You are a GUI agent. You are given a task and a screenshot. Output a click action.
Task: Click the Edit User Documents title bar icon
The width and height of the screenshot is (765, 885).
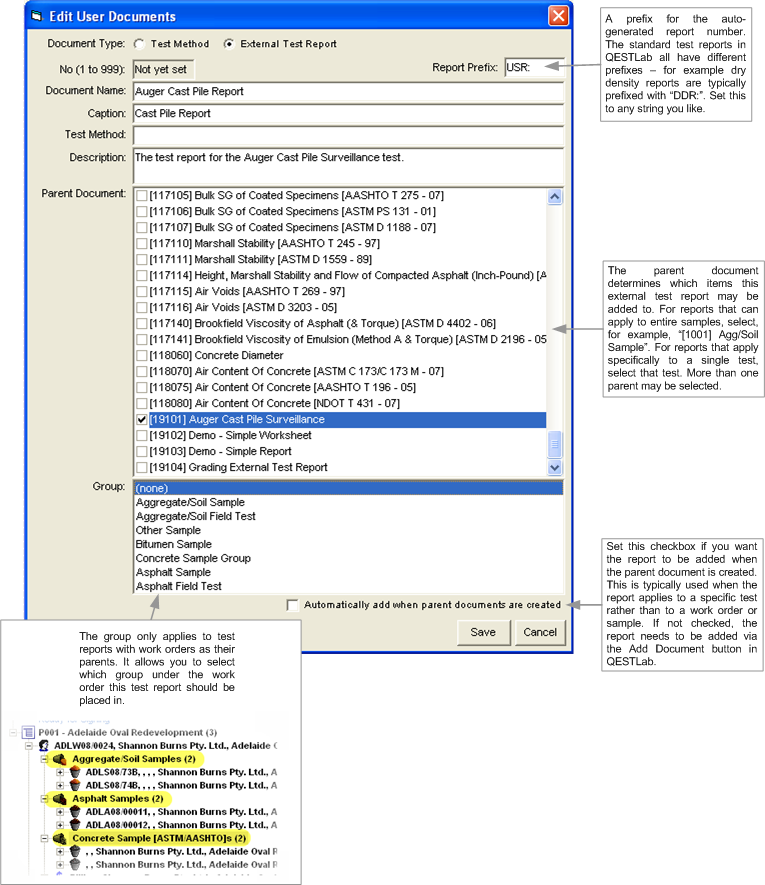(37, 17)
